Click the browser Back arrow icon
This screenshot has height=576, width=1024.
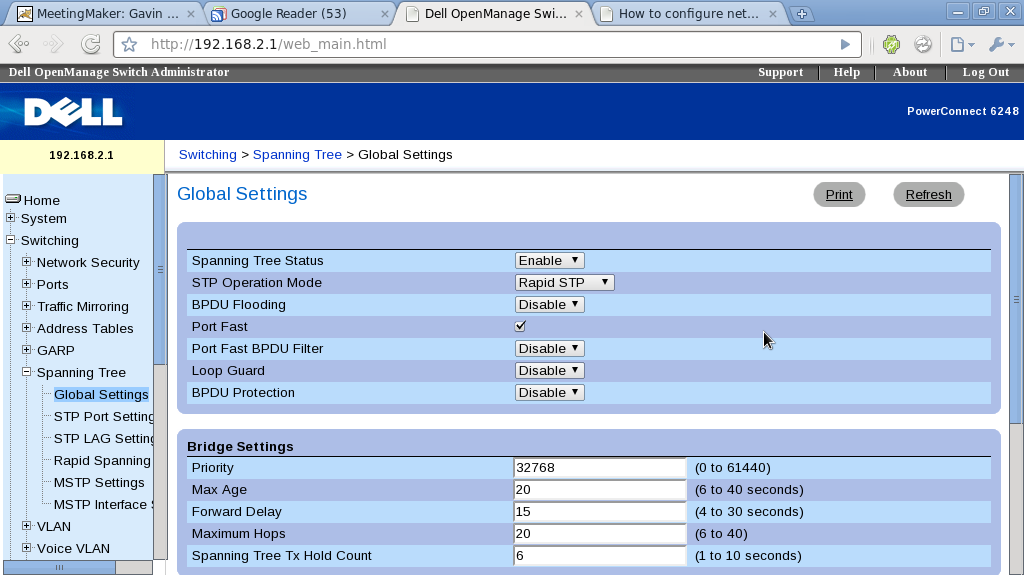pos(20,44)
